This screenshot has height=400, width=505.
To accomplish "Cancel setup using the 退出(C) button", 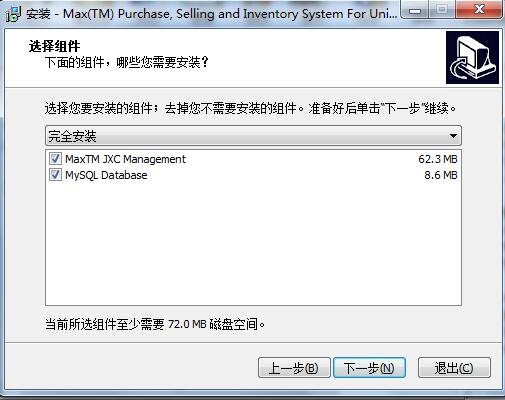I will click(454, 368).
